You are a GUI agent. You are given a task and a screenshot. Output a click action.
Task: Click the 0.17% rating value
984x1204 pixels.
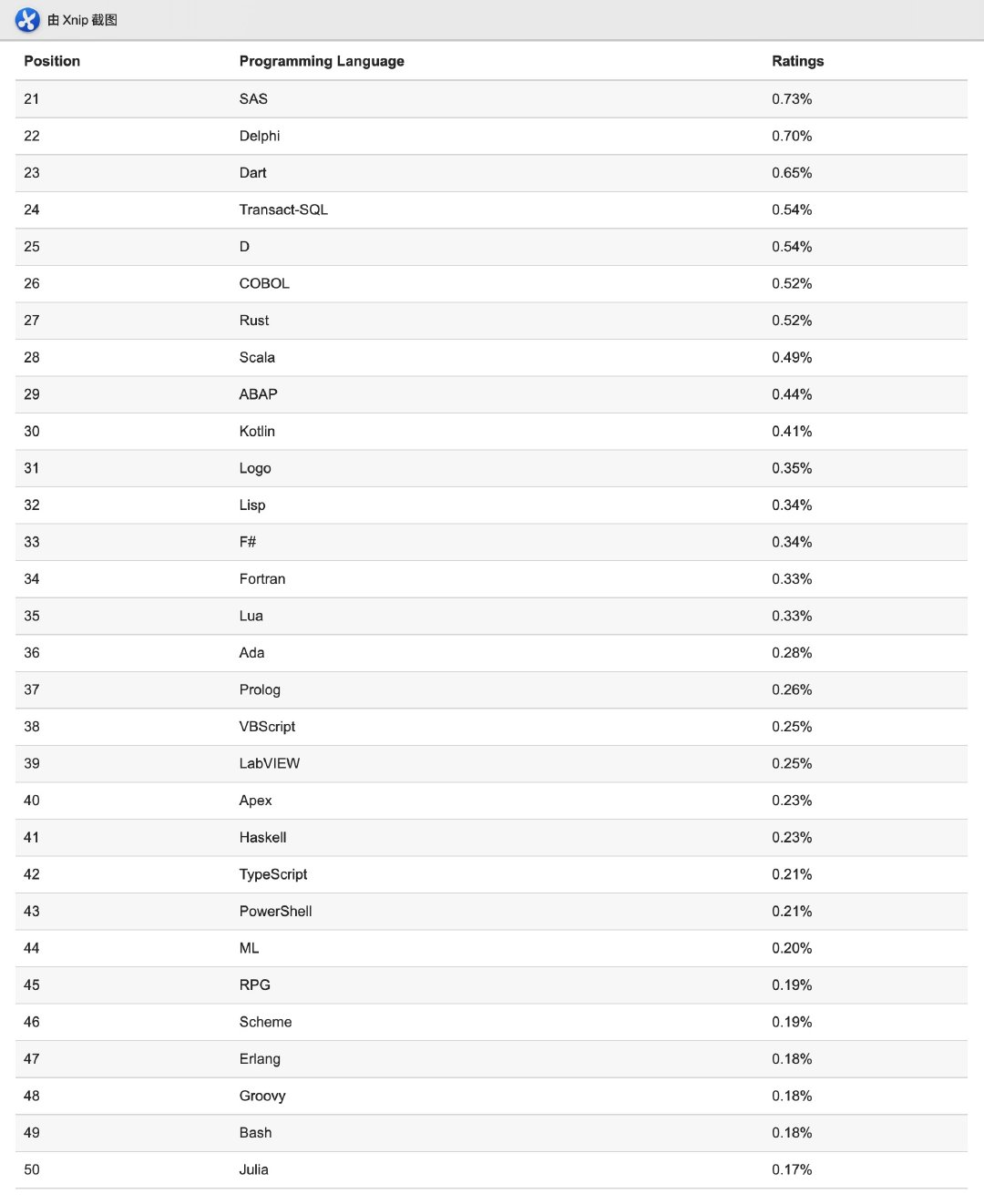[x=792, y=1169]
